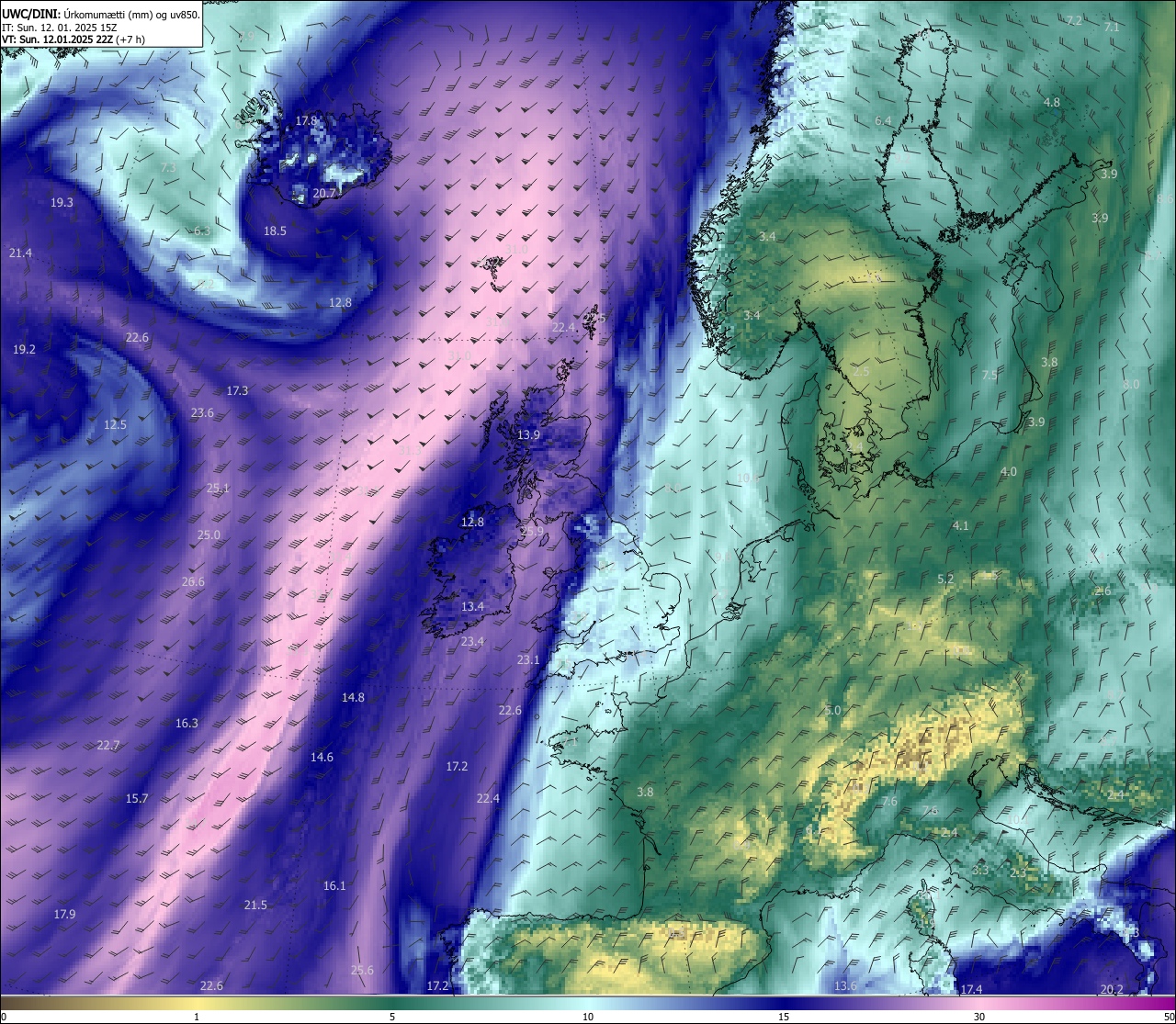Select the 3.3 value over Italy
The width and height of the screenshot is (1176, 1024).
click(980, 870)
